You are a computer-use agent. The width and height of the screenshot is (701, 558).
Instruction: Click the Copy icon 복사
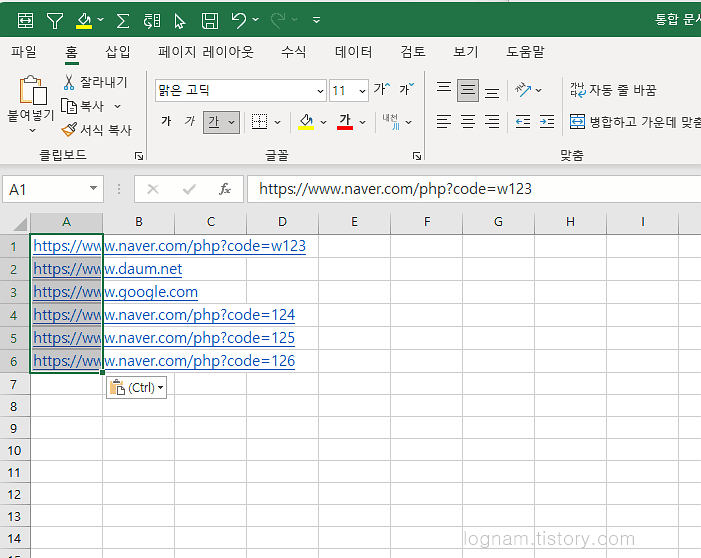coord(83,106)
